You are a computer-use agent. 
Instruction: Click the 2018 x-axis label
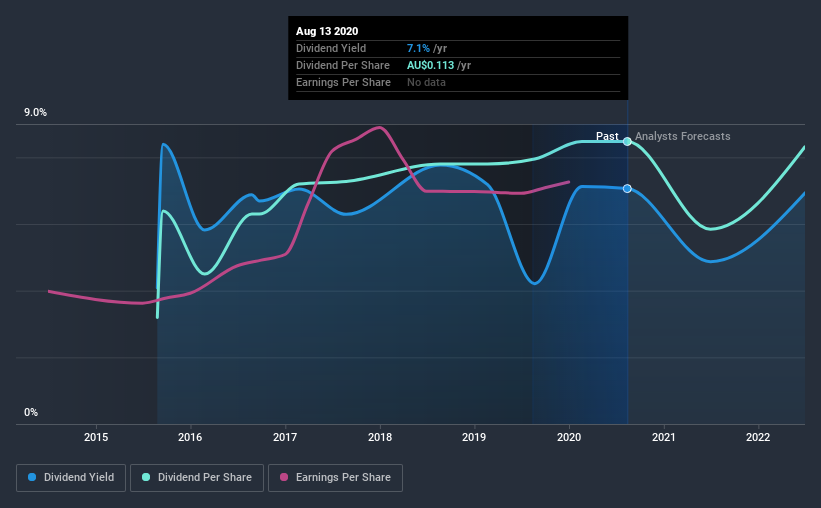pyautogui.click(x=380, y=437)
